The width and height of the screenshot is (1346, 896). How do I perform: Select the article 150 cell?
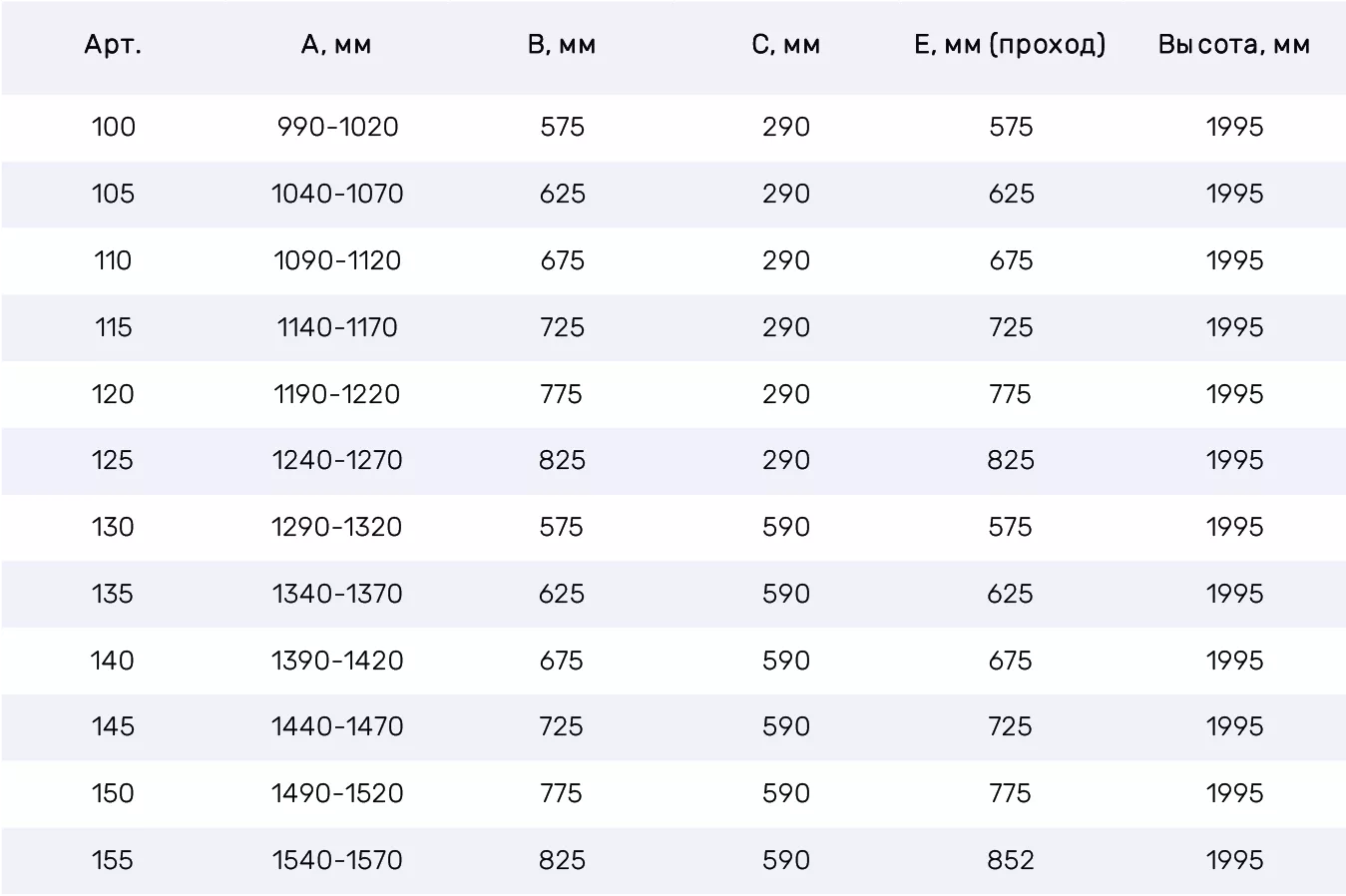tap(113, 793)
